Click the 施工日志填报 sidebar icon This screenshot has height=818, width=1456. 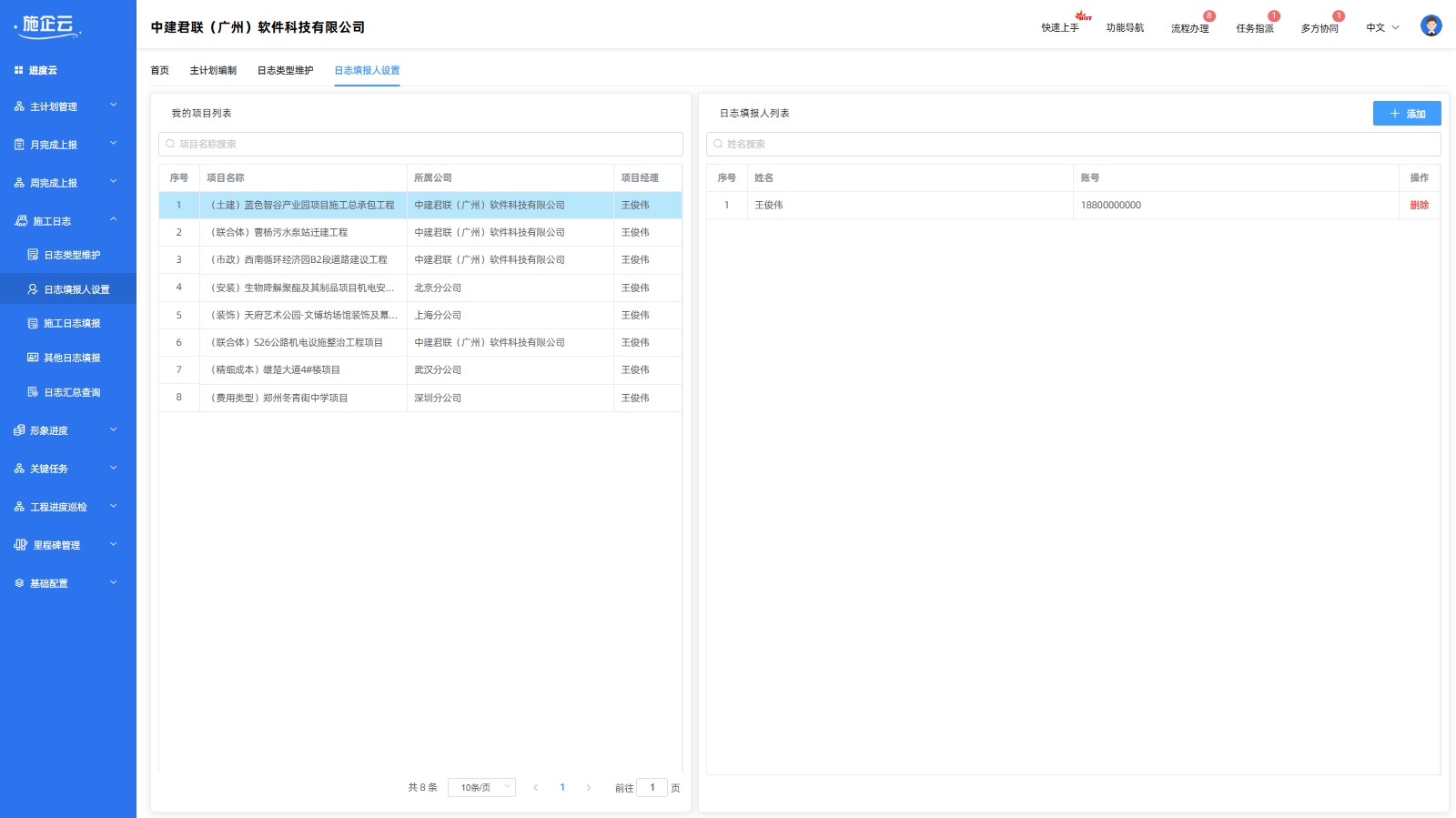[x=33, y=324]
